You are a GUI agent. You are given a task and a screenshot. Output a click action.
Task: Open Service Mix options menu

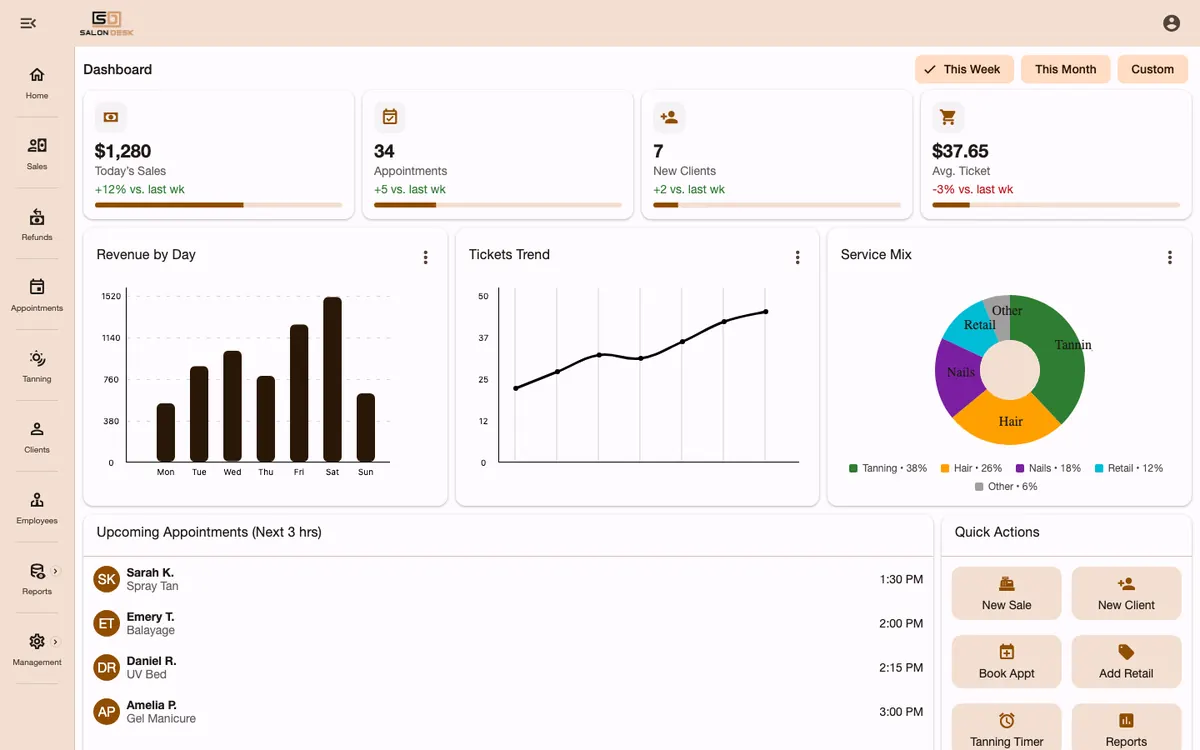pyautogui.click(x=1169, y=257)
